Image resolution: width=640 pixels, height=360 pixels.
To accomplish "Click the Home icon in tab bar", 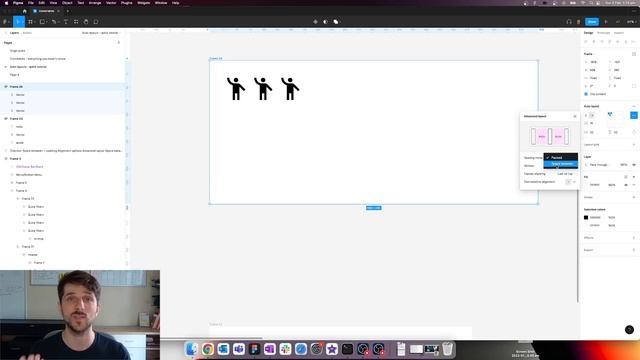I will click(x=24, y=11).
